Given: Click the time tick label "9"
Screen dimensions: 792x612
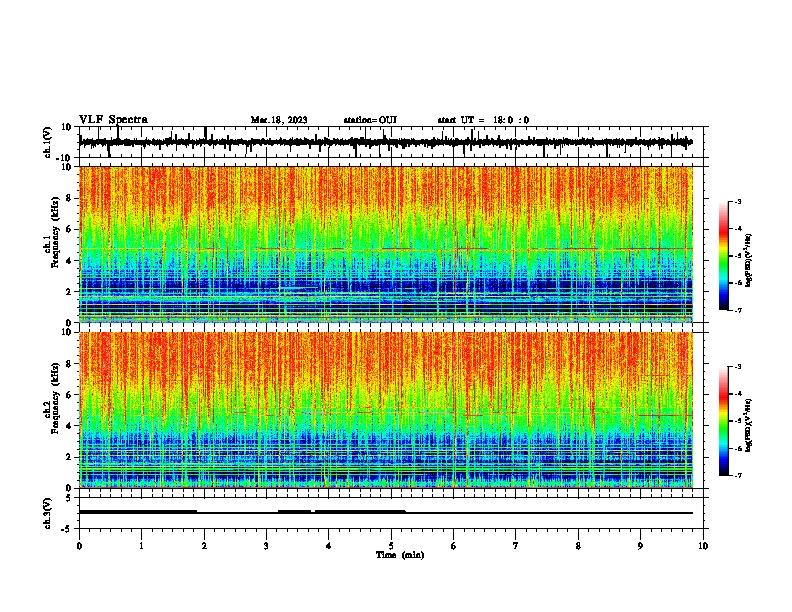Looking at the screenshot, I should tap(640, 546).
